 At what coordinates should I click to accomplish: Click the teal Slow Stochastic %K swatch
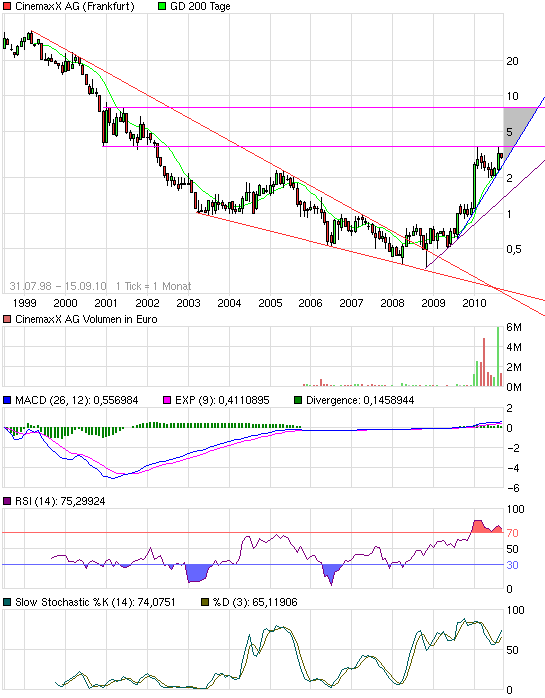coord(7,602)
